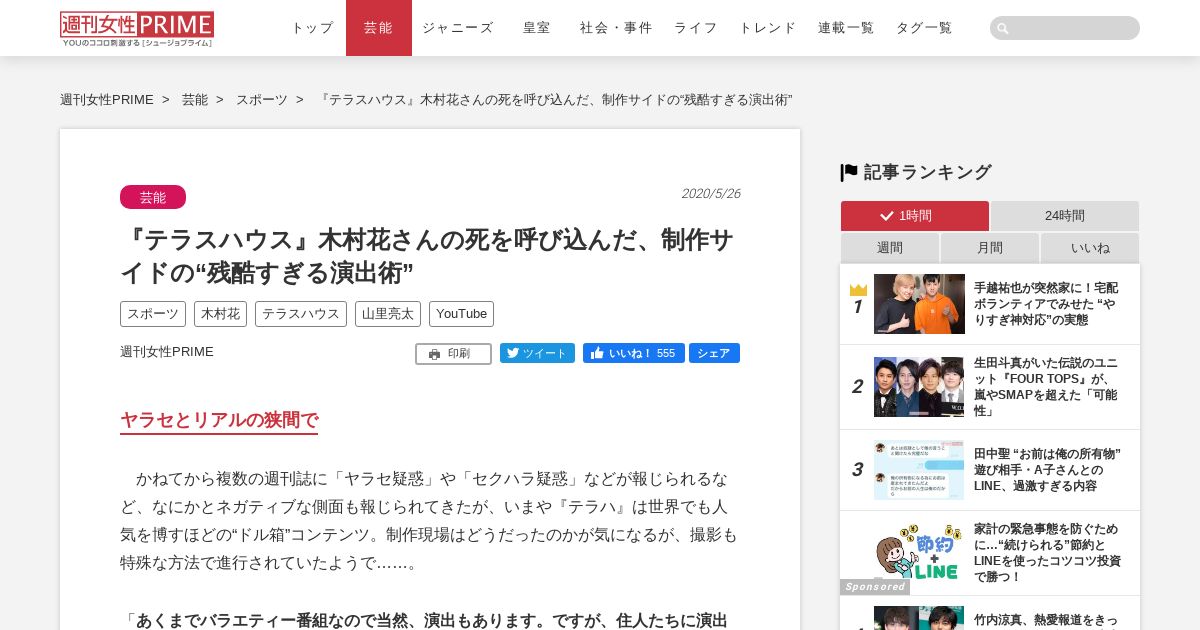Click 週刊女性PRIME breadcrumb link

click(107, 100)
